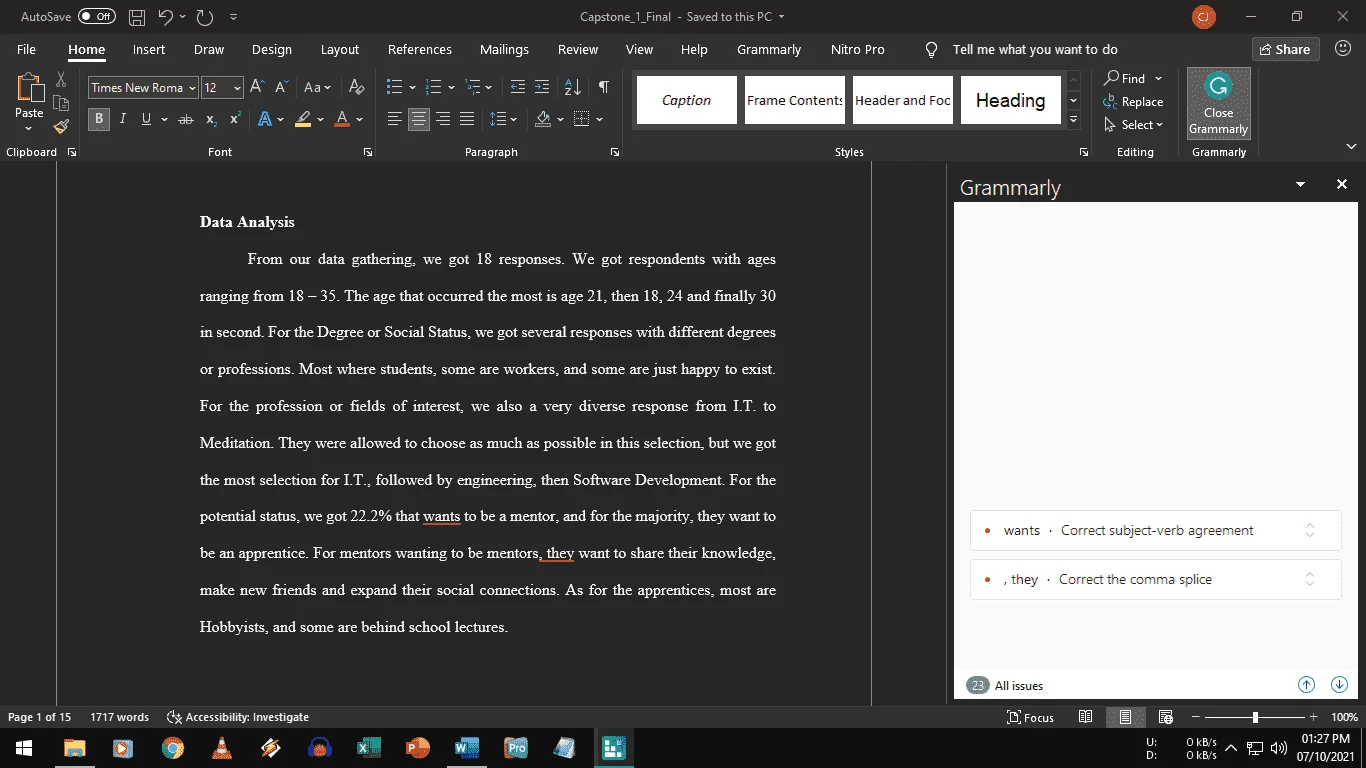
Task: Click the zoom slider handle
Action: [x=1255, y=717]
